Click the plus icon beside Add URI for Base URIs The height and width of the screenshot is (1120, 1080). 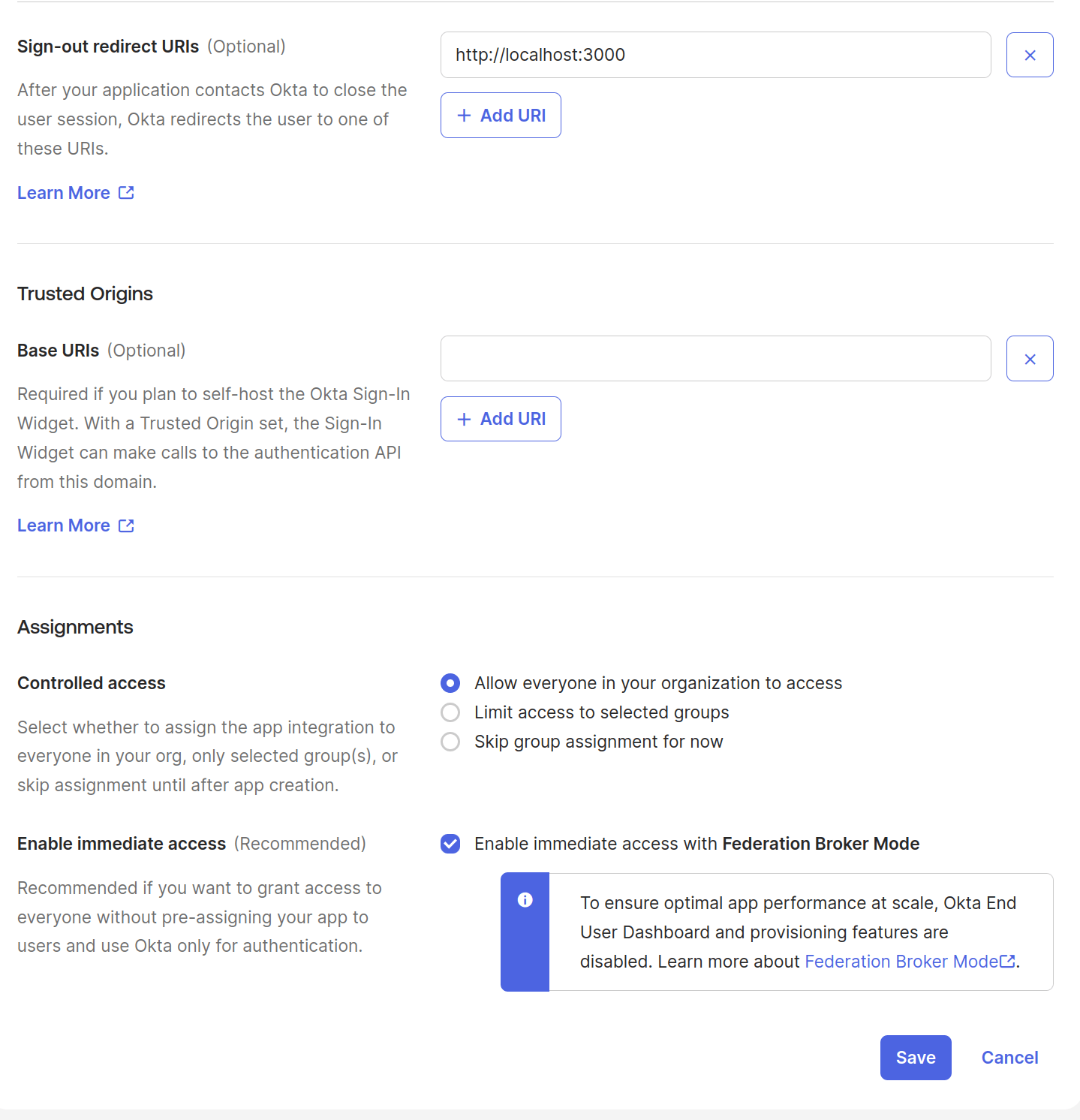(465, 418)
